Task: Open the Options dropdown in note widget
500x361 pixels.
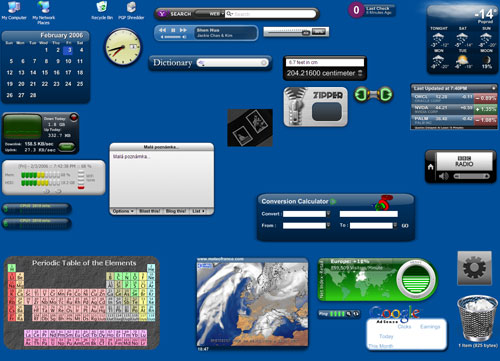Action: (x=123, y=211)
